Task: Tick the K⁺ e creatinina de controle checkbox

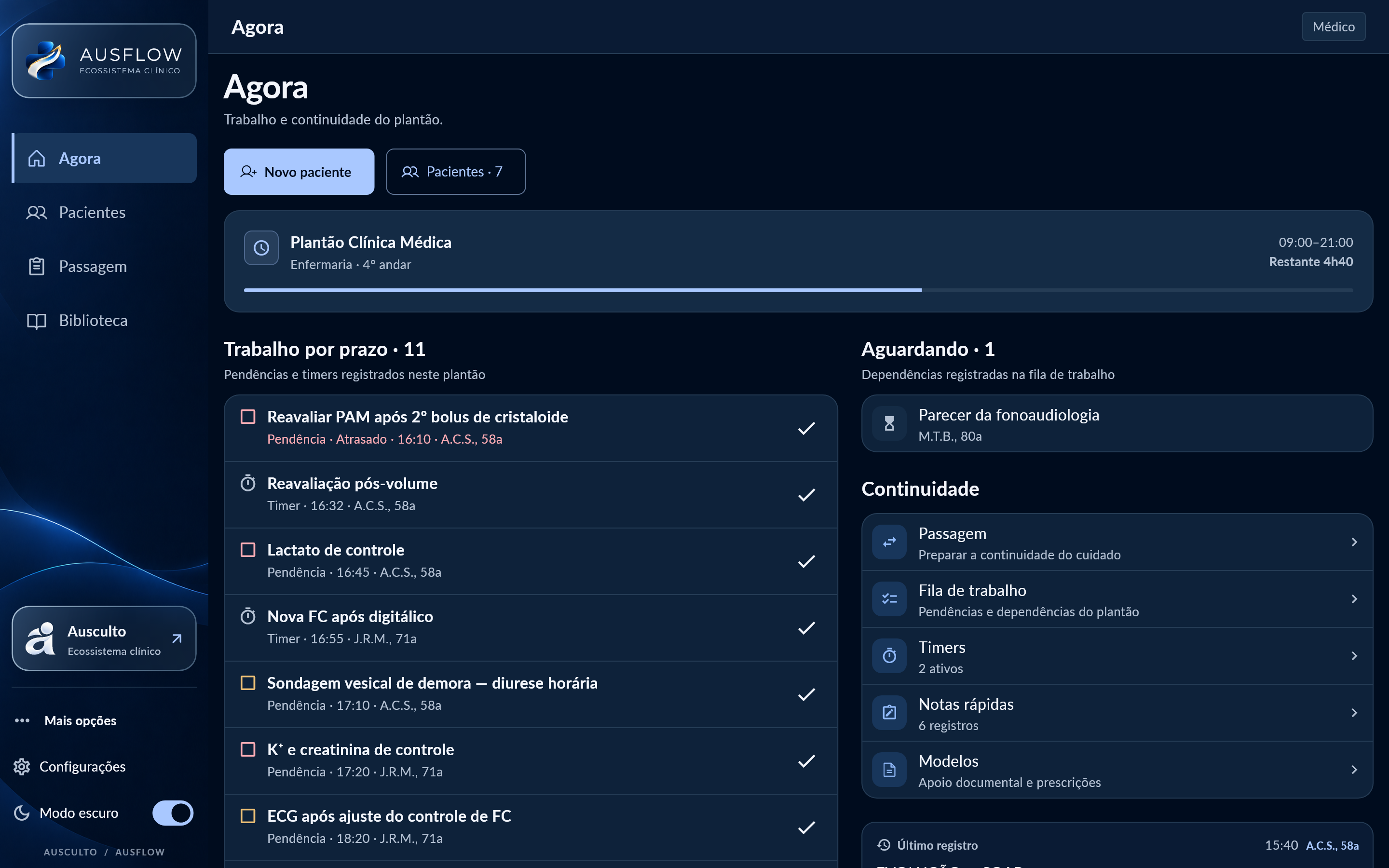Action: pyautogui.click(x=248, y=750)
